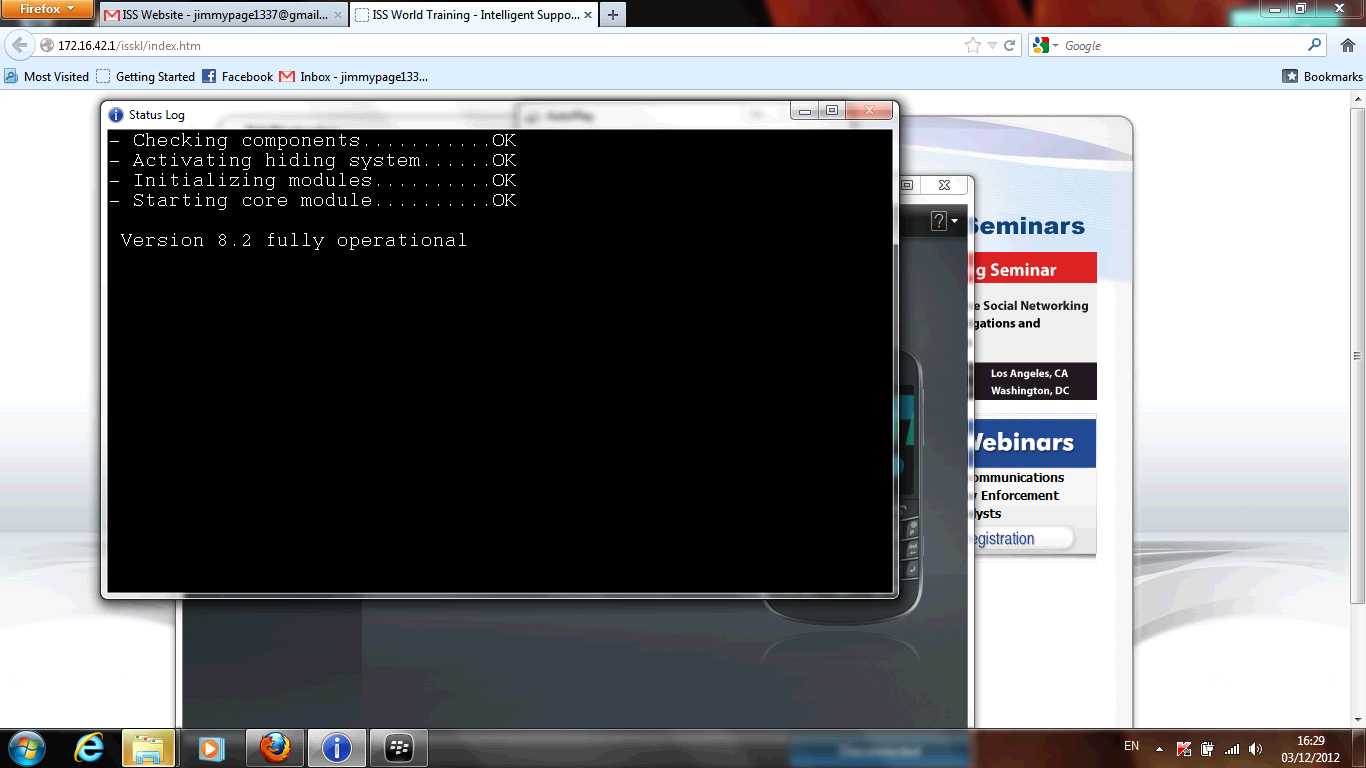Image resolution: width=1366 pixels, height=768 pixels.
Task: Open Windows Media Player from taskbar
Action: click(210, 747)
